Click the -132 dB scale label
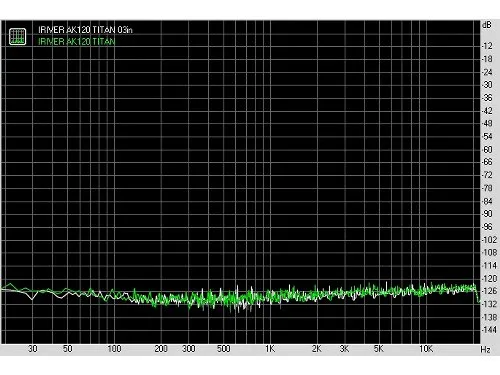This screenshot has height=375, width=500. [489, 304]
